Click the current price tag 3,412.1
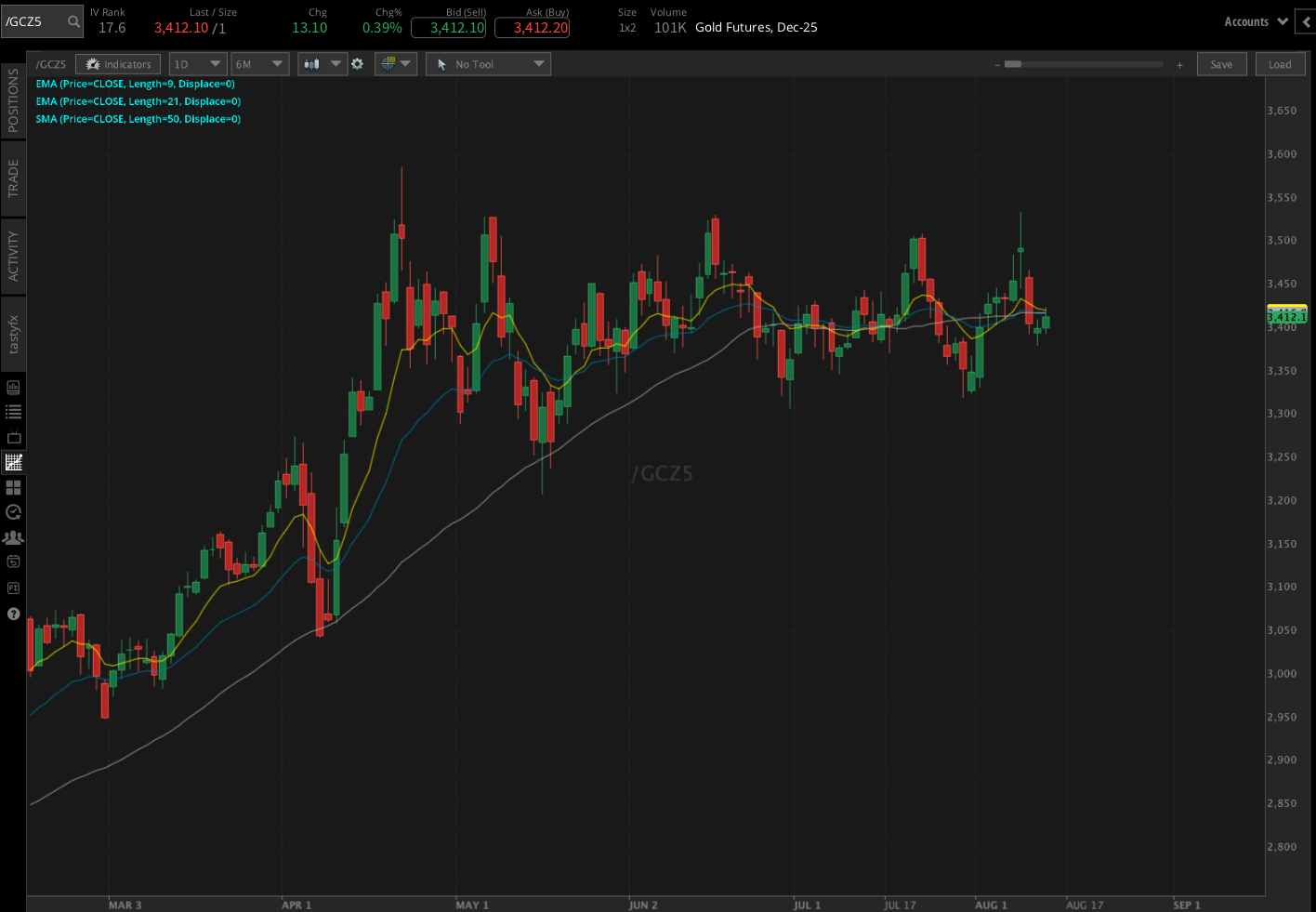This screenshot has height=912, width=1316. click(1286, 317)
